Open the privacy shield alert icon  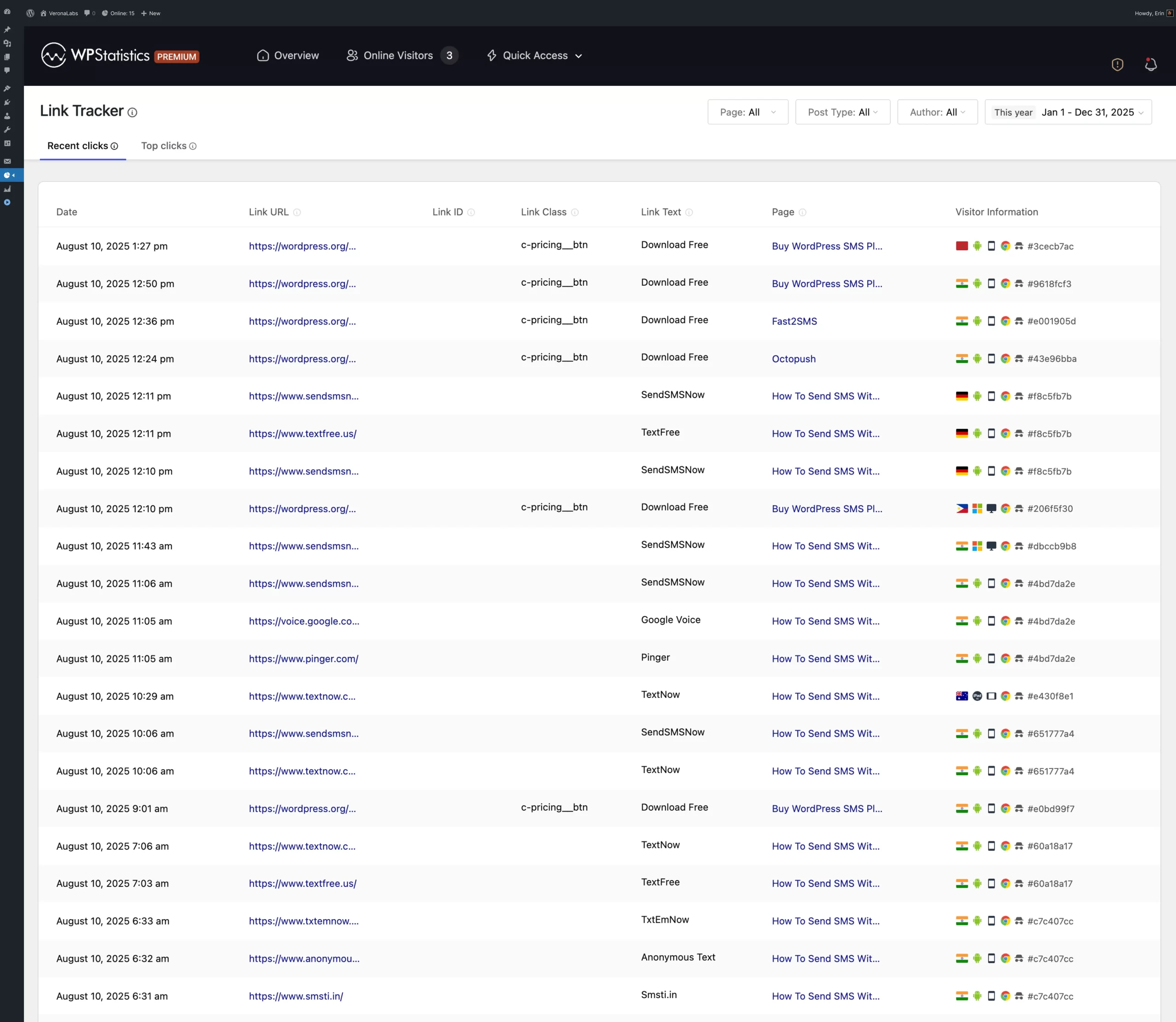[x=1117, y=64]
